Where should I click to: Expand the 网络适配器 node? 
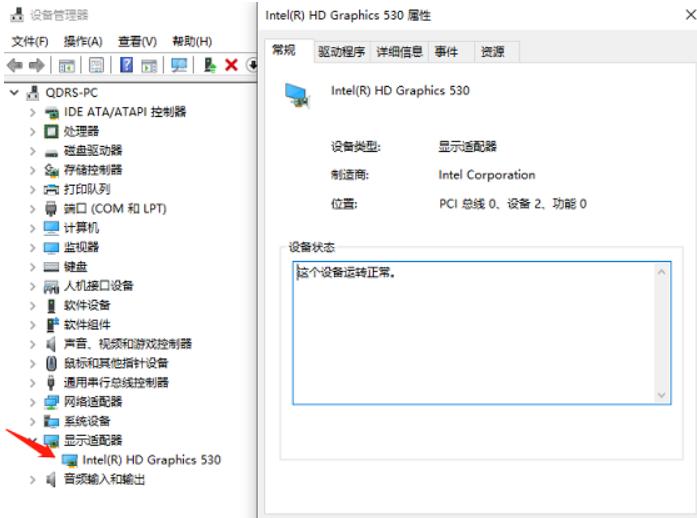(32, 402)
